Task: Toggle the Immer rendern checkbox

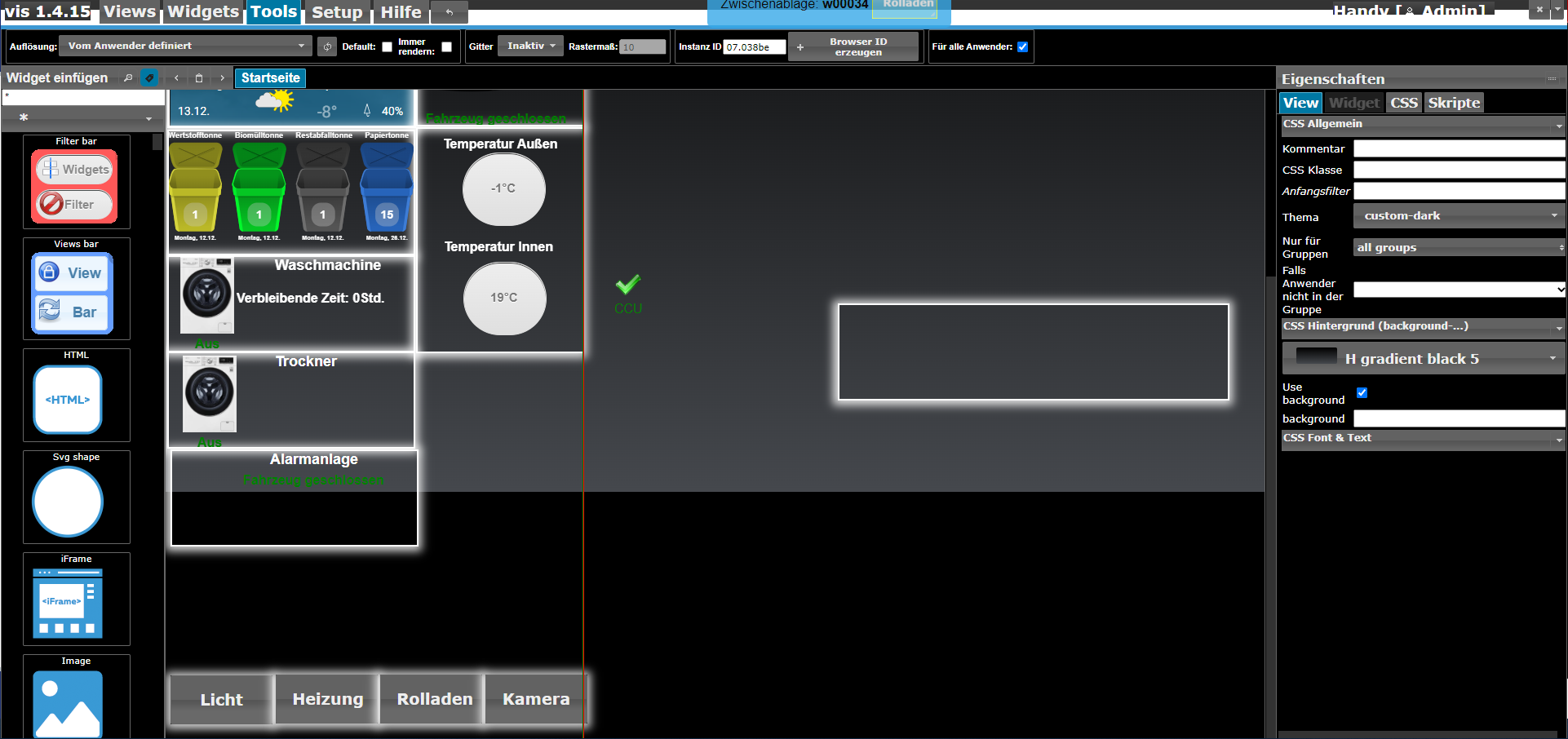Action: point(446,46)
